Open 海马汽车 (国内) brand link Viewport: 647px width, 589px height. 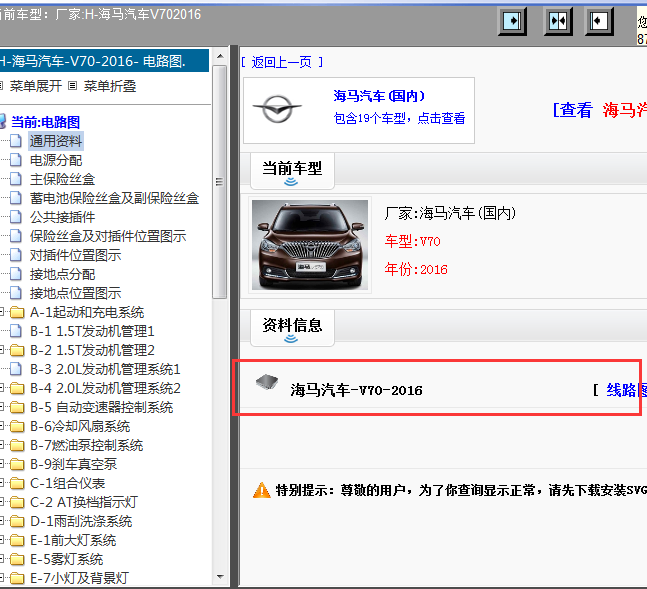tap(379, 96)
